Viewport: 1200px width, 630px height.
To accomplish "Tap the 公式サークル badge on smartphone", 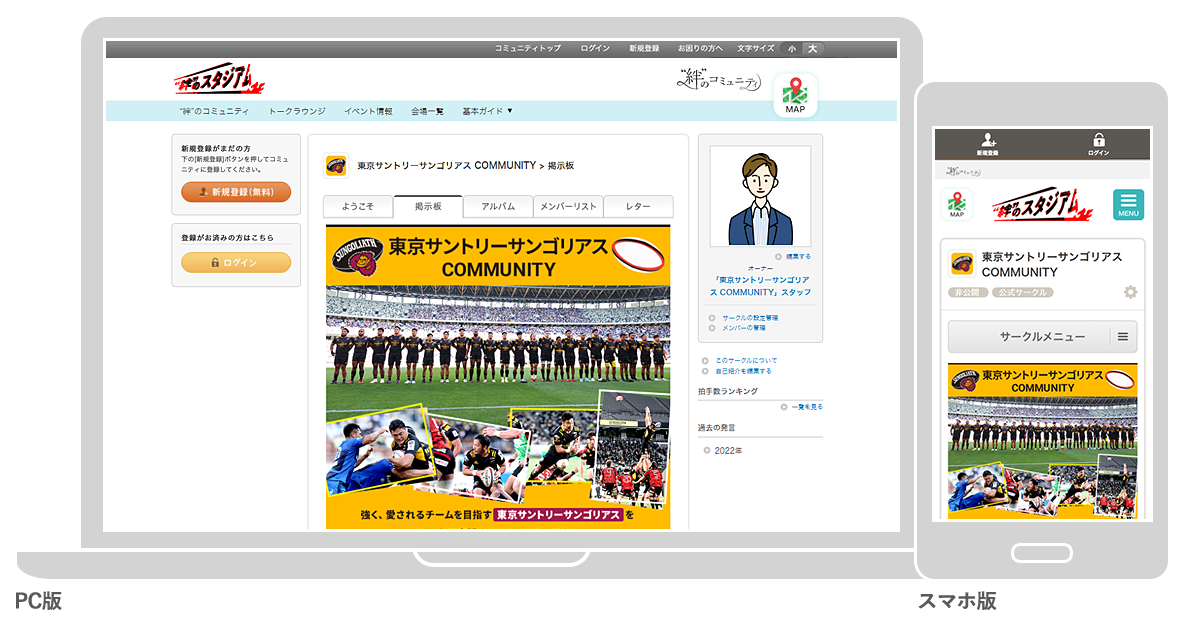I will click(1023, 292).
